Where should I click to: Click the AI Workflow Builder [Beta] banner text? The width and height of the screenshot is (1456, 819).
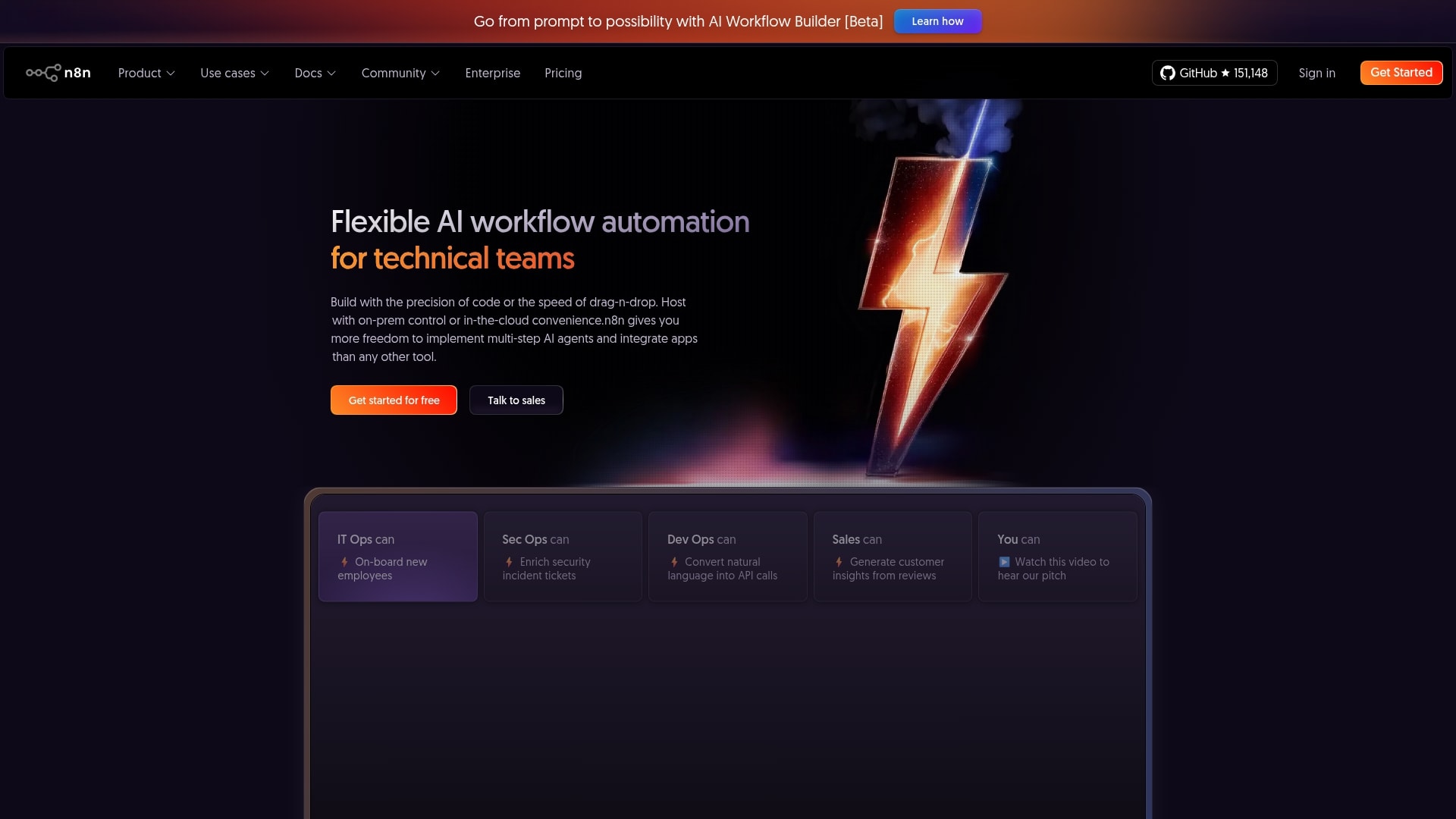coord(795,21)
